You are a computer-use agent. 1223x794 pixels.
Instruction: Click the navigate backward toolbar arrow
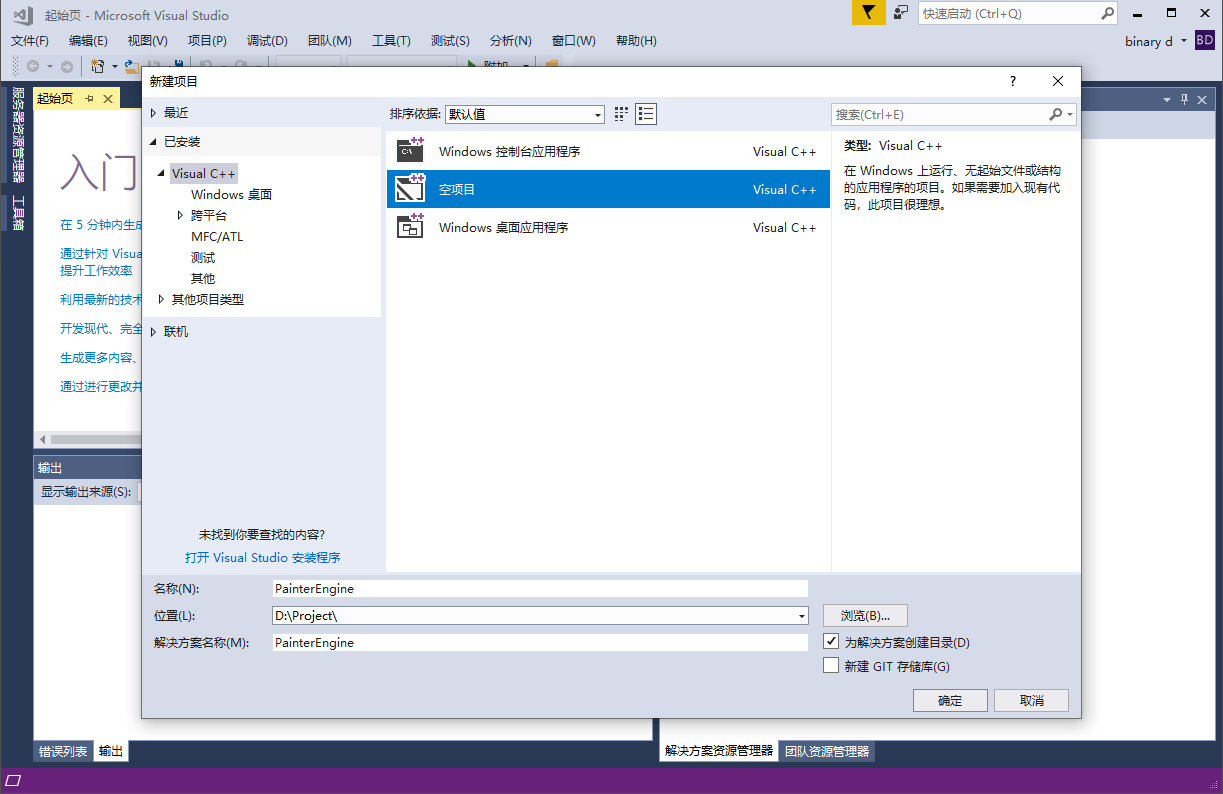click(x=33, y=66)
